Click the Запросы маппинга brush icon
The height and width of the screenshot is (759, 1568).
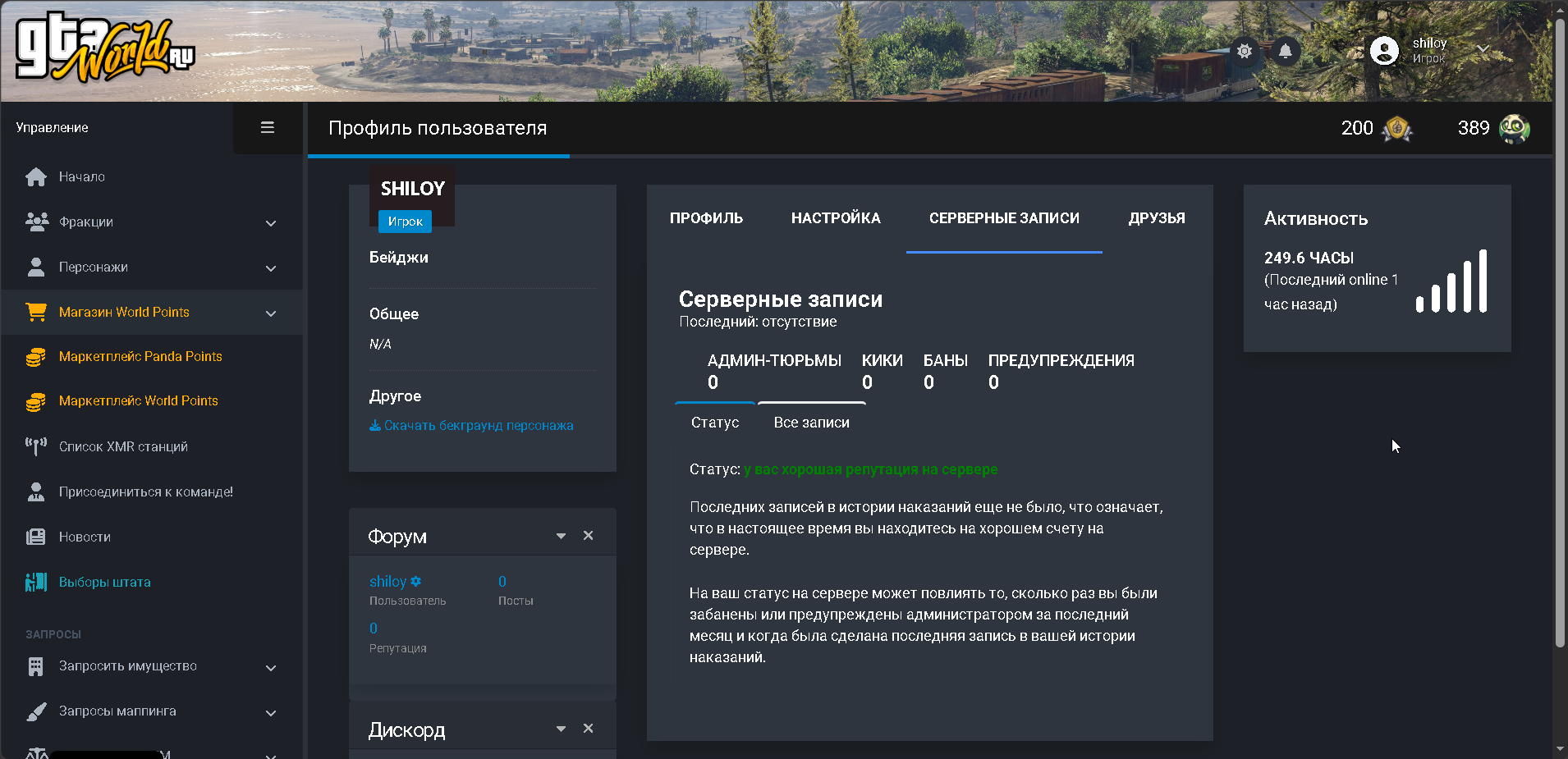(x=36, y=711)
